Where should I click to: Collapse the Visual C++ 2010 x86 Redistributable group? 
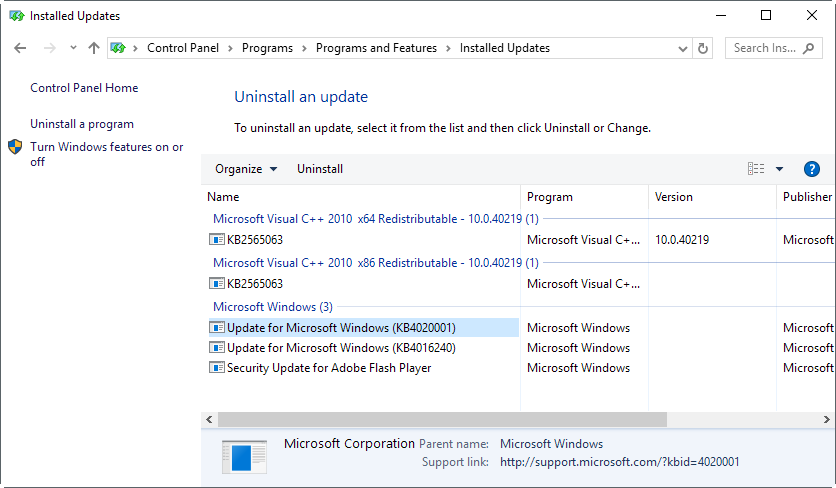(x=376, y=263)
